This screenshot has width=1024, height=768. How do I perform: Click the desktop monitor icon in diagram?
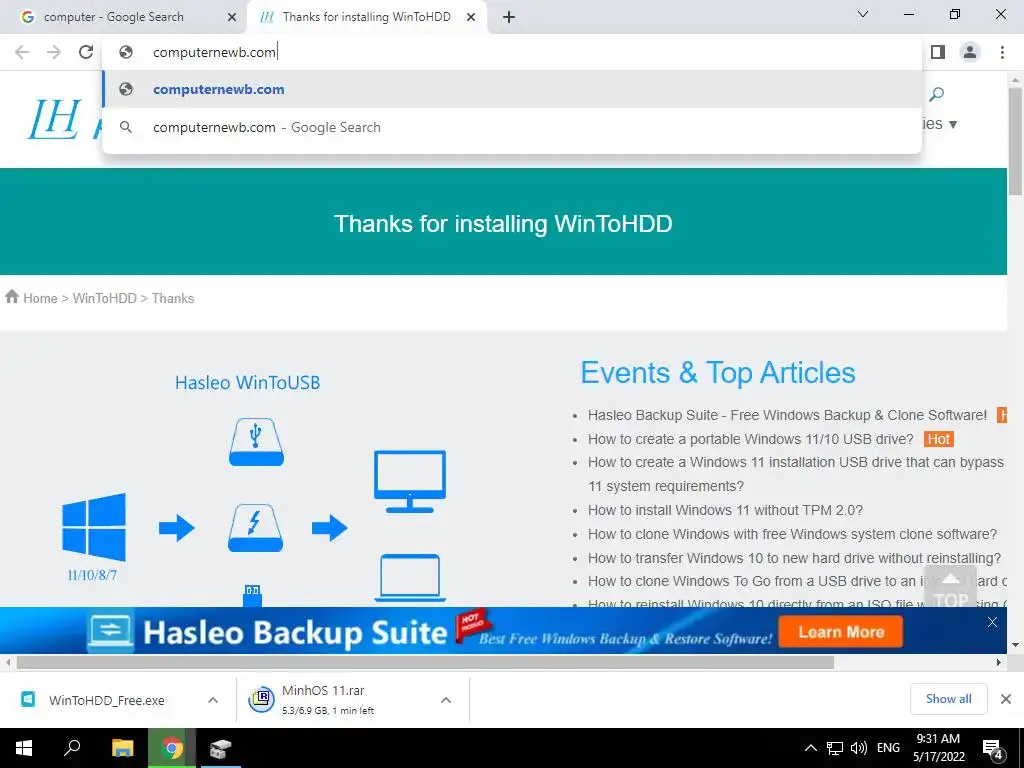click(x=409, y=482)
